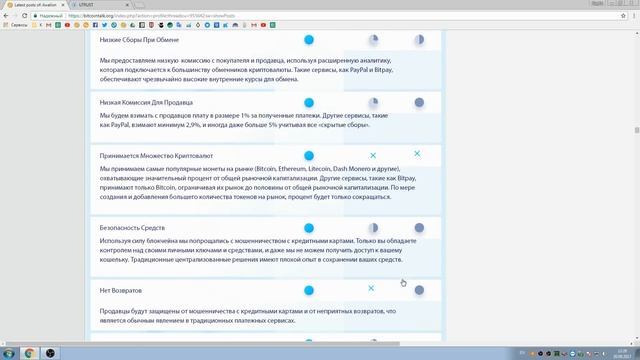The height and width of the screenshot is (360, 640).
Task: Open the Сервисы apps shortcut
Action: pos(16,25)
